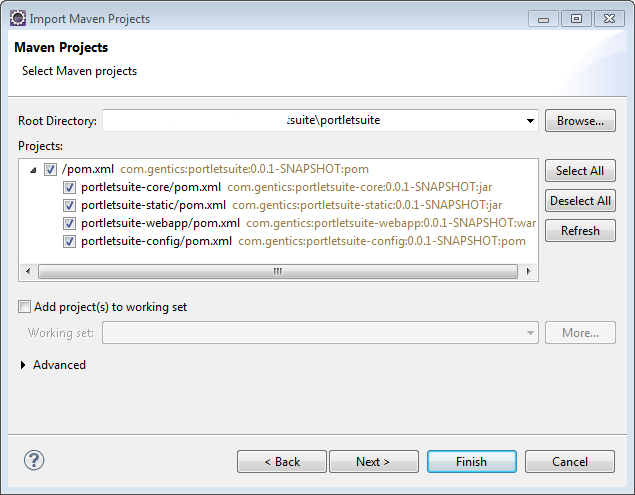Select the portletsuite-webapp/pom.xml row
Viewport: 635px width, 495px height.
[x=160, y=223]
